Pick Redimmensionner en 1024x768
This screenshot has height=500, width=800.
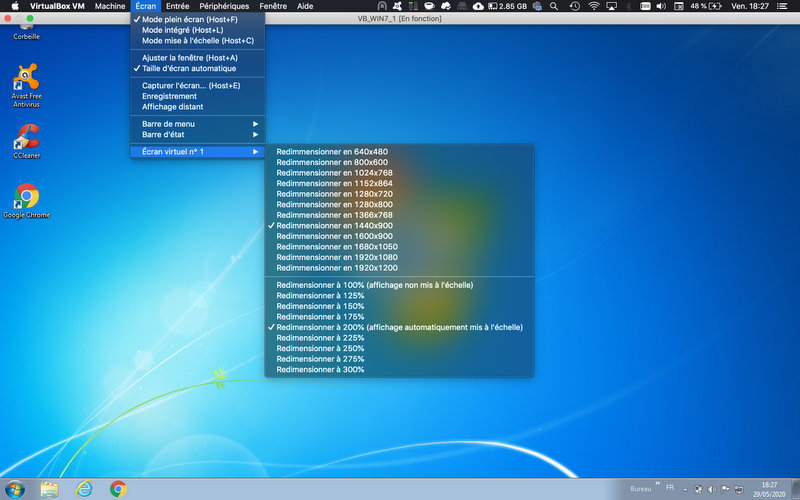pos(399,172)
